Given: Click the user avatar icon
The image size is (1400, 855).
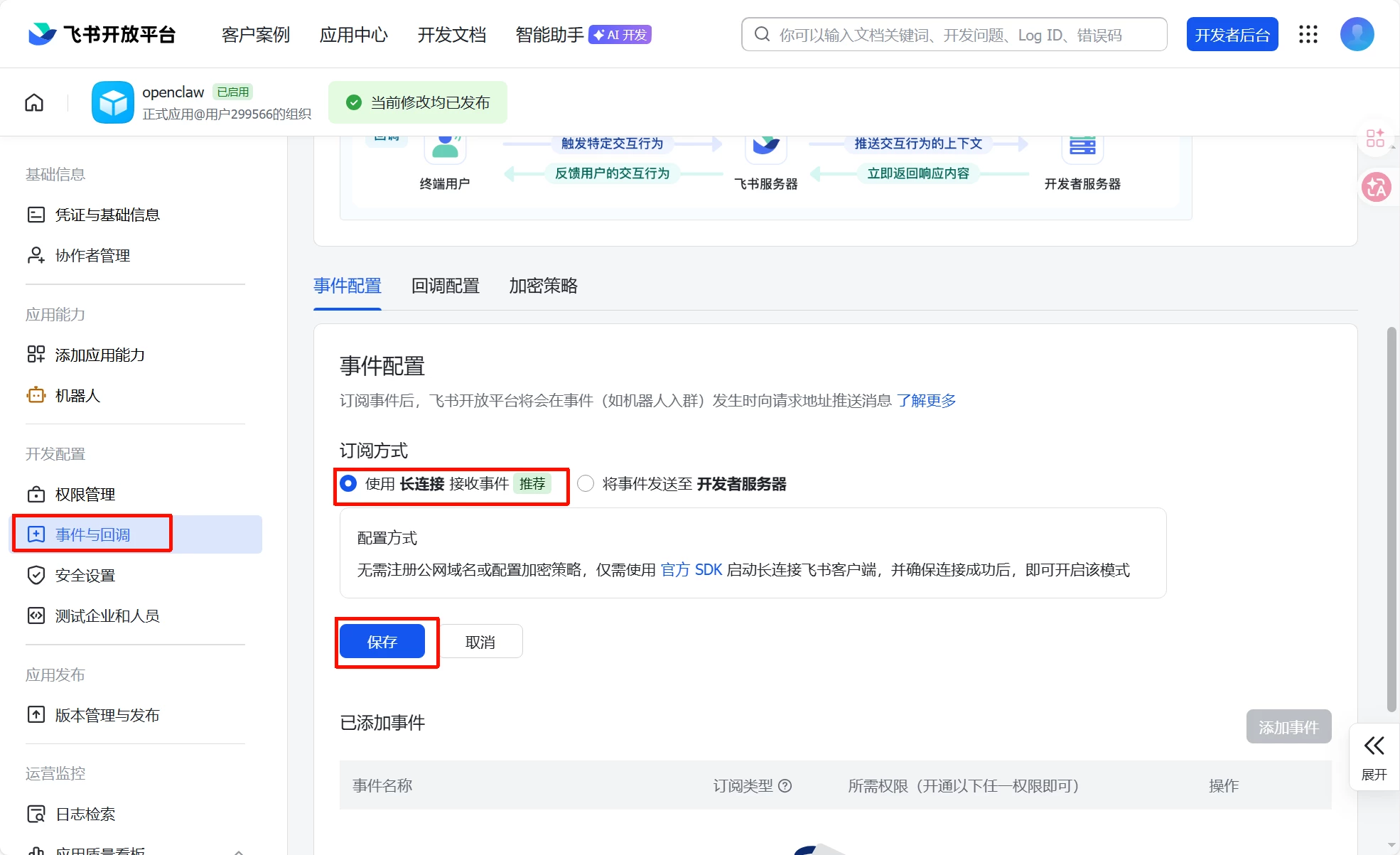Looking at the screenshot, I should (1357, 34).
